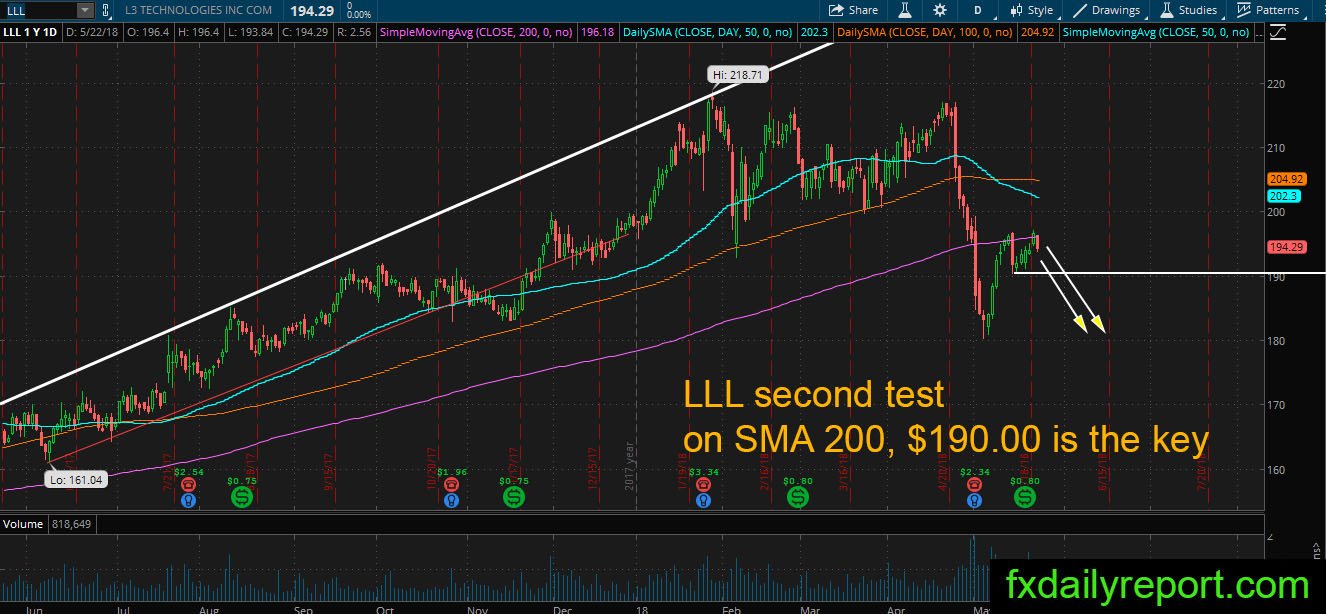
Task: Open the D timeframe selector
Action: tap(980, 10)
